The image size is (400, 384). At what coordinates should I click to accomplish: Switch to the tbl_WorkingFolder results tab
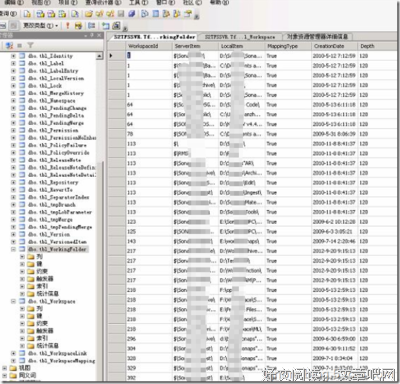pyautogui.click(x=154, y=37)
